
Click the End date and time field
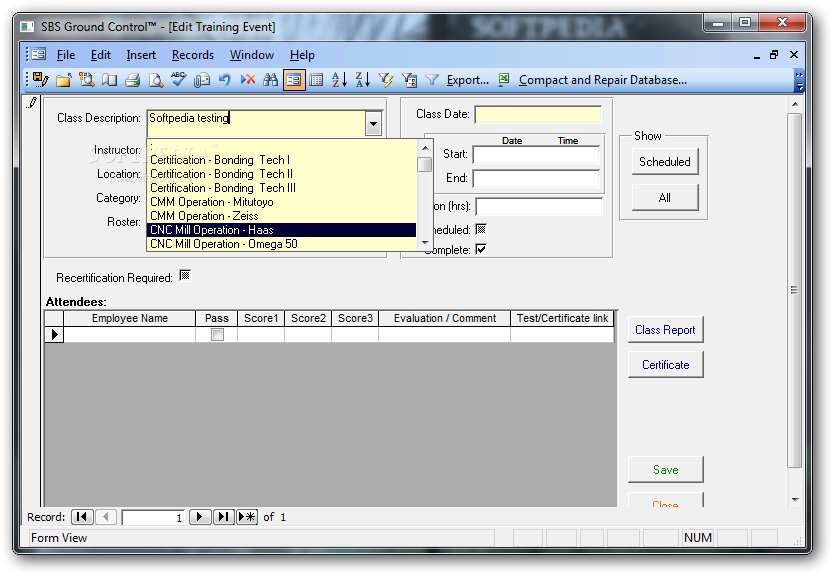pyautogui.click(x=536, y=178)
